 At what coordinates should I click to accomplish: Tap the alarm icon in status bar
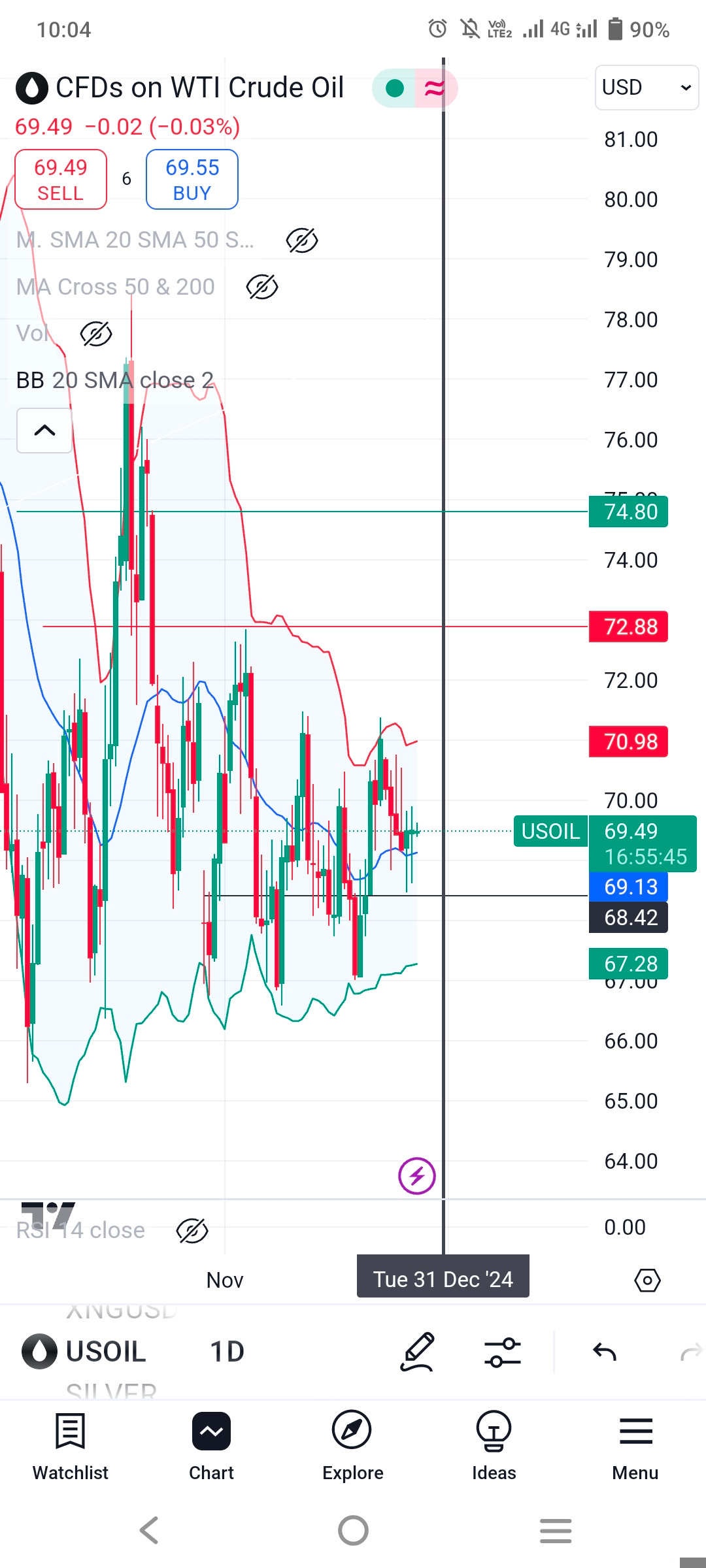click(438, 29)
